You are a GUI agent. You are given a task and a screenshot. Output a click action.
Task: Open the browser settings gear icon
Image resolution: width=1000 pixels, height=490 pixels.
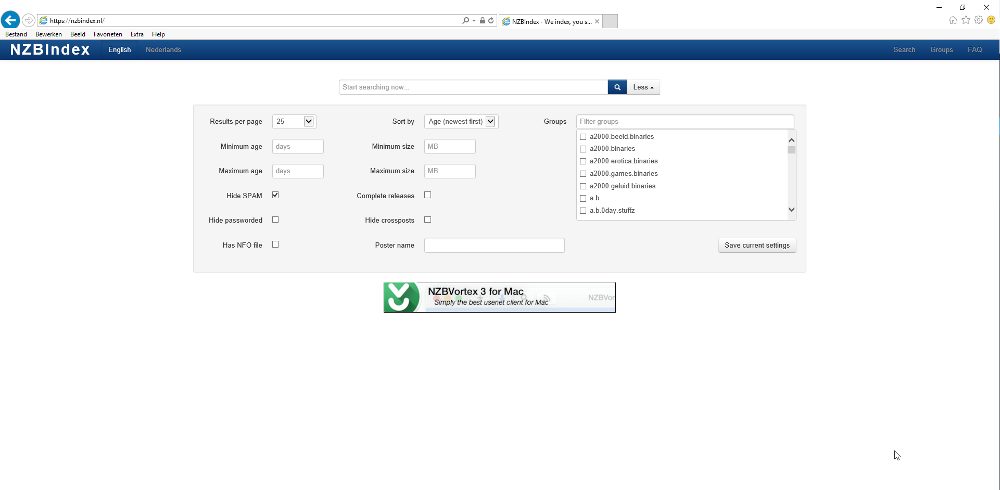coord(977,20)
